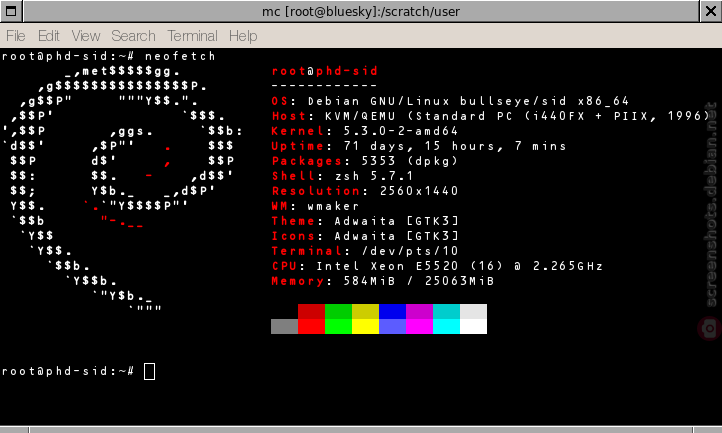Click the Kernel value 5.3.0-2-amd64
This screenshot has width=722, height=433.
pyautogui.click(x=401, y=131)
